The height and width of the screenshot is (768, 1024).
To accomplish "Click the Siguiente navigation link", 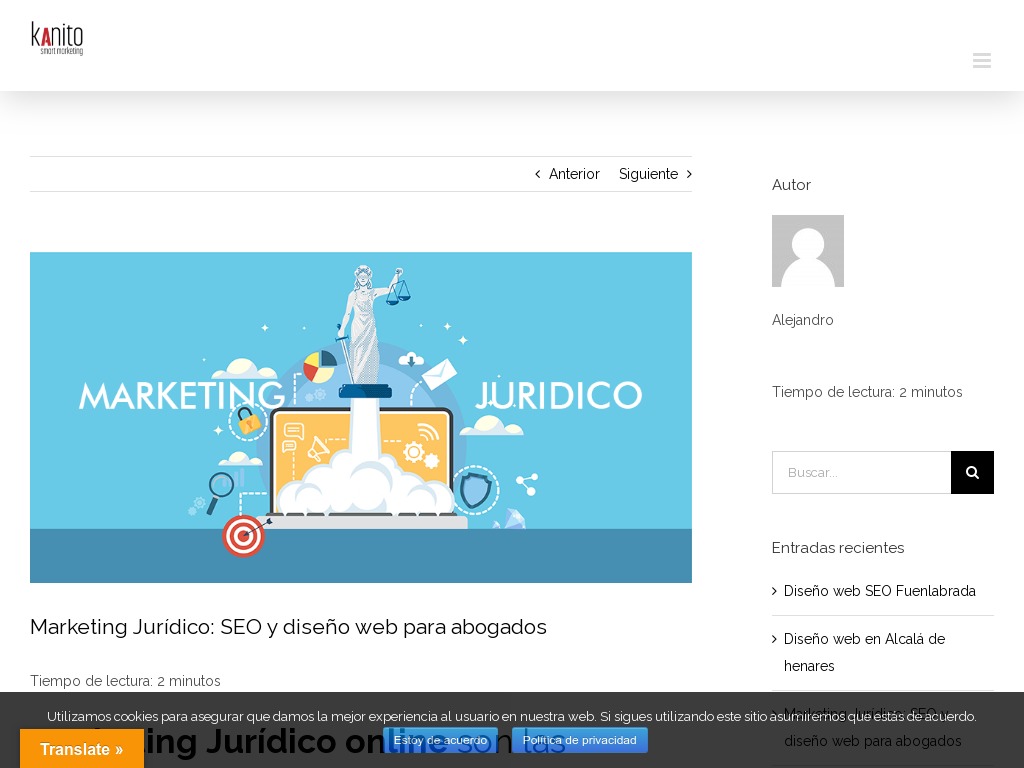I will point(648,174).
